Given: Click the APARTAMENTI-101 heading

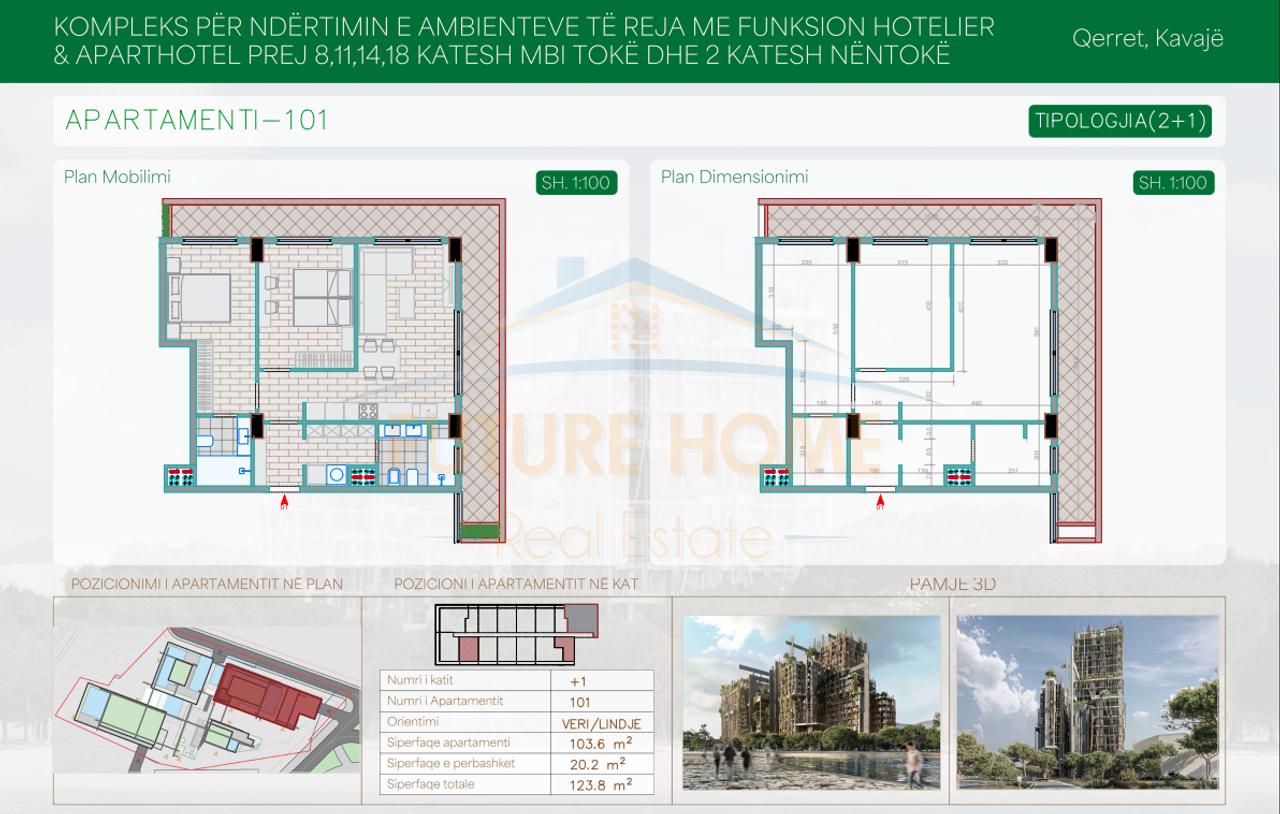Looking at the screenshot, I should tap(196, 121).
